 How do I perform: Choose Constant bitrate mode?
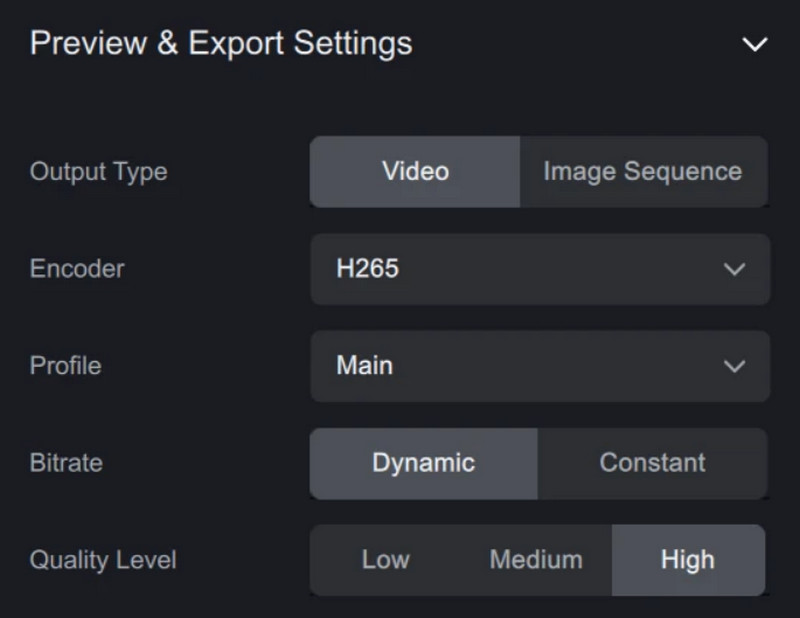(x=652, y=463)
